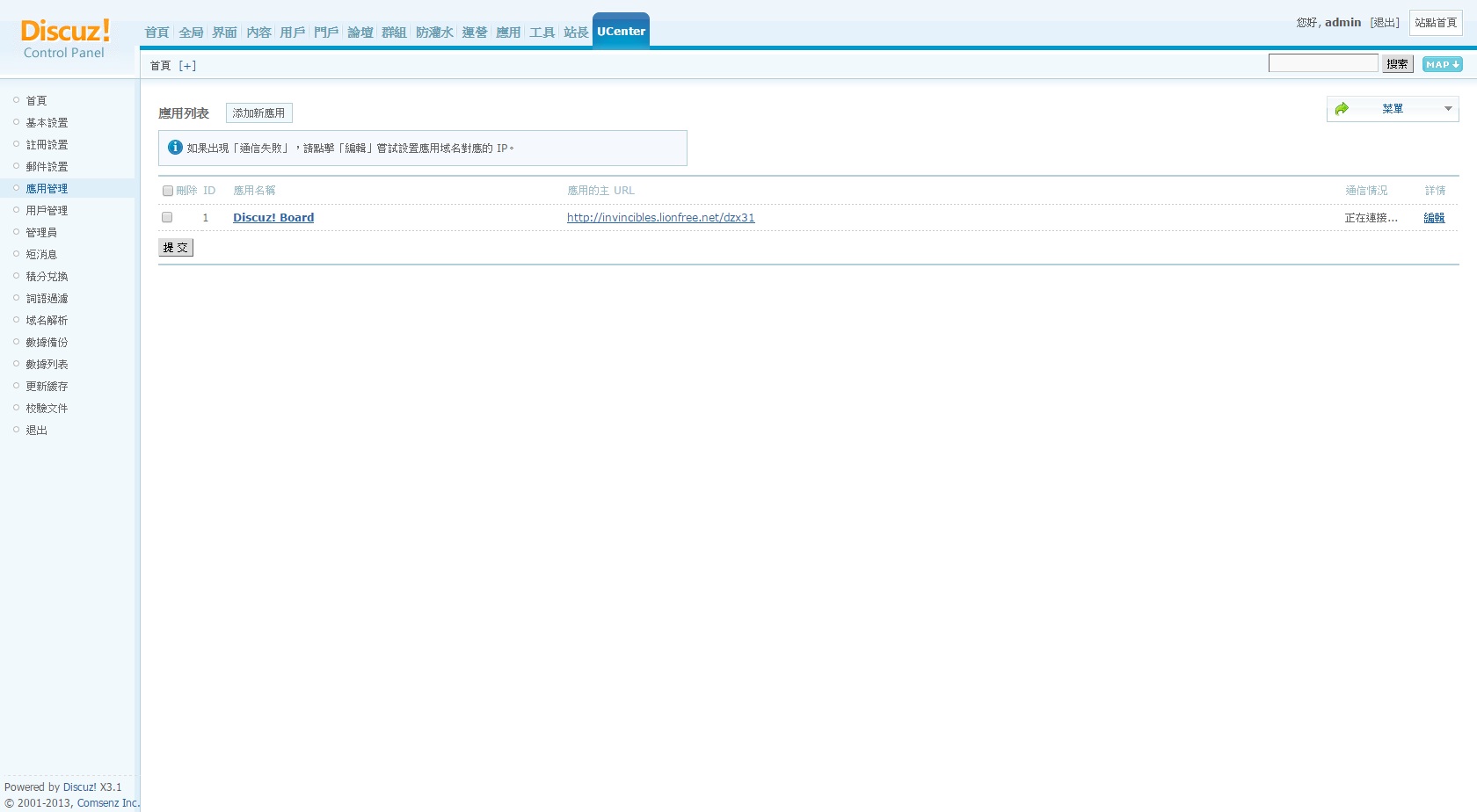1477x812 pixels.
Task: Click the 編輯 link for Discuz! Board
Action: (1434, 218)
